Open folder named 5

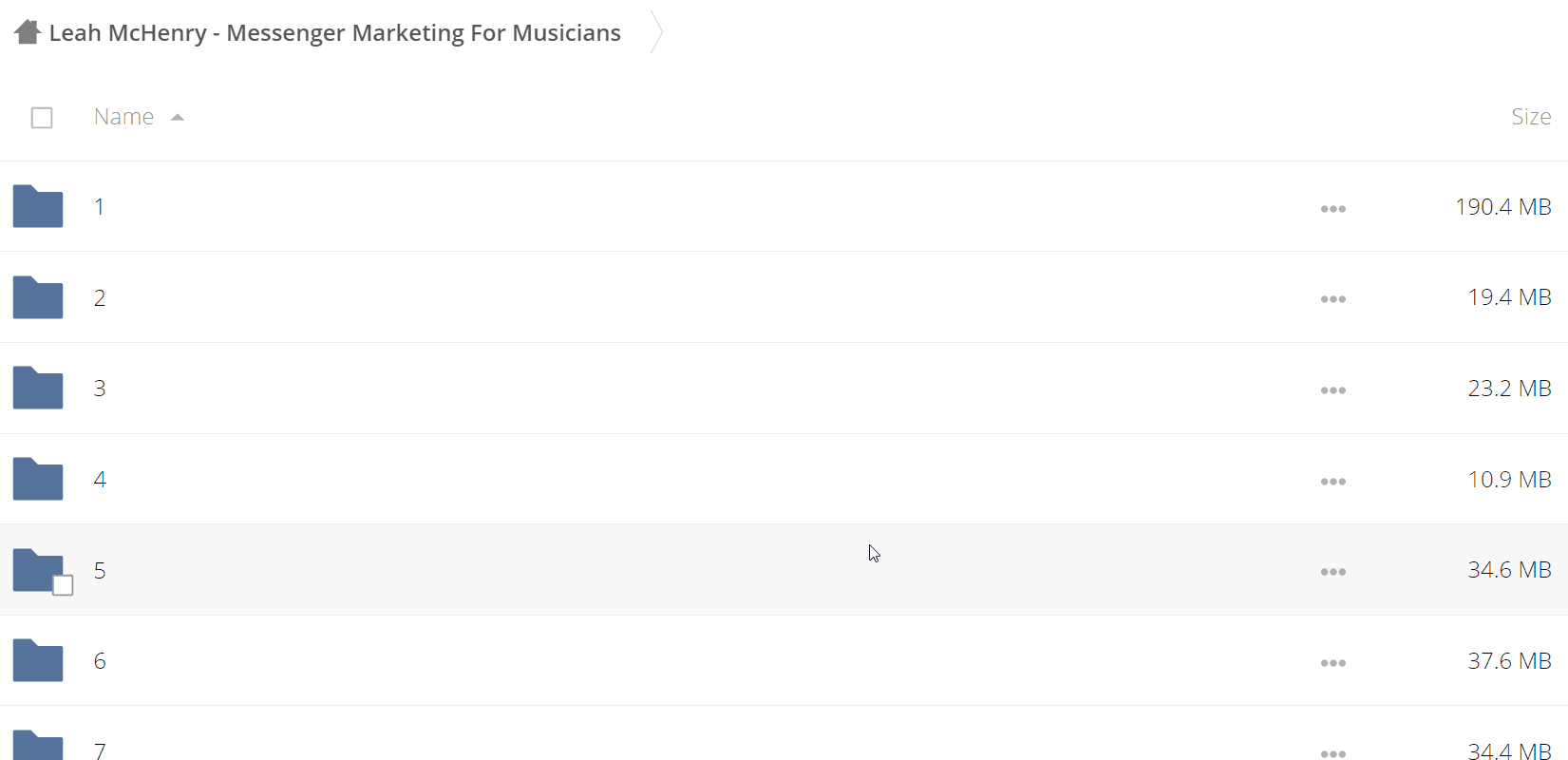[100, 570]
